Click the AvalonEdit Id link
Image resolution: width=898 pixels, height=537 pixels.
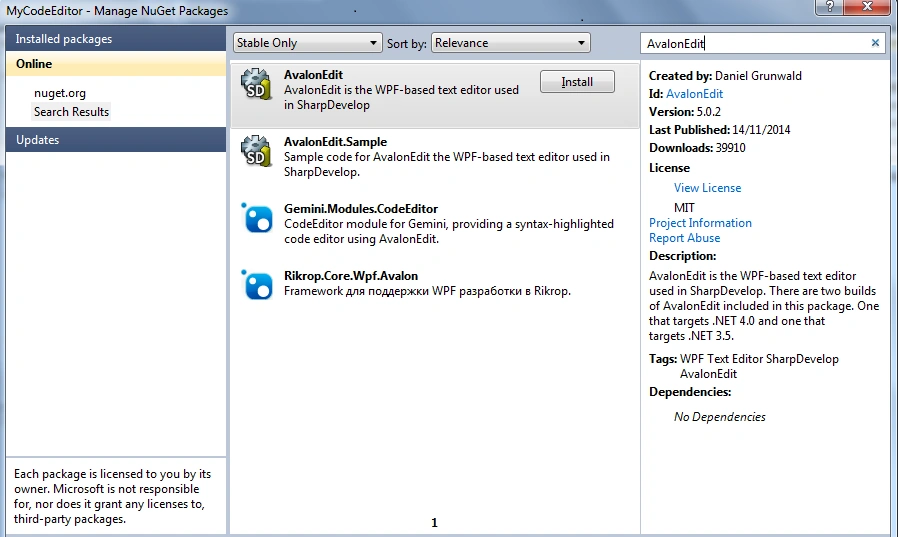[x=694, y=94]
